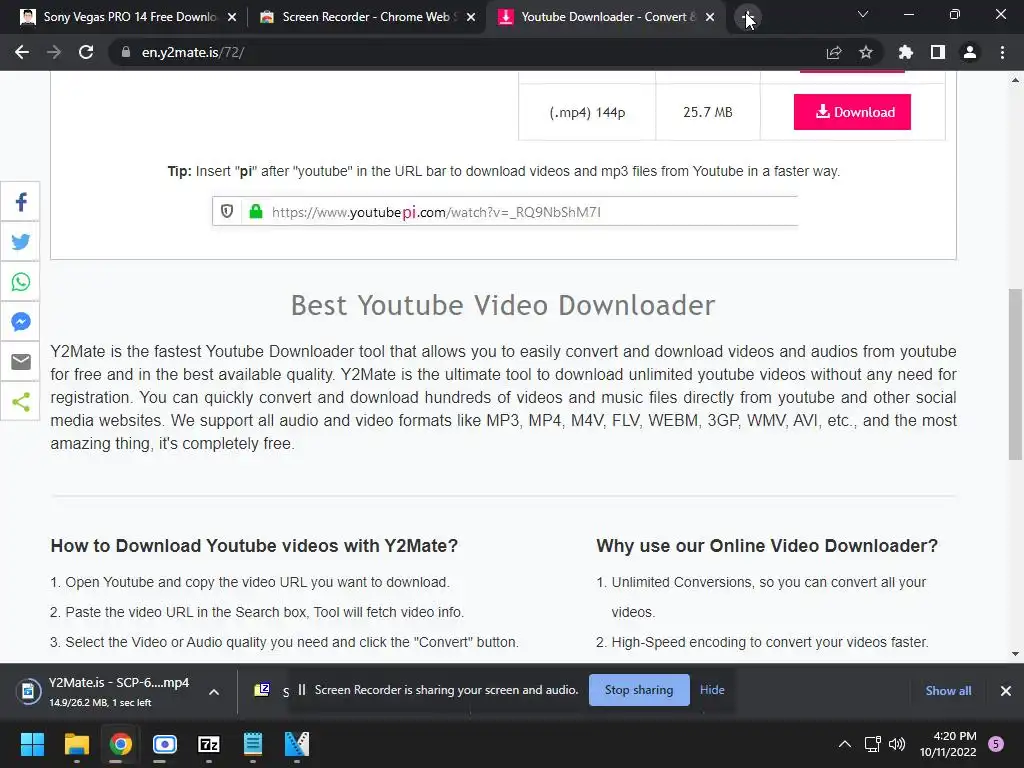Viewport: 1024px width, 768px height.
Task: Open Vegas-style editor icon in taskbar
Action: [x=297, y=744]
